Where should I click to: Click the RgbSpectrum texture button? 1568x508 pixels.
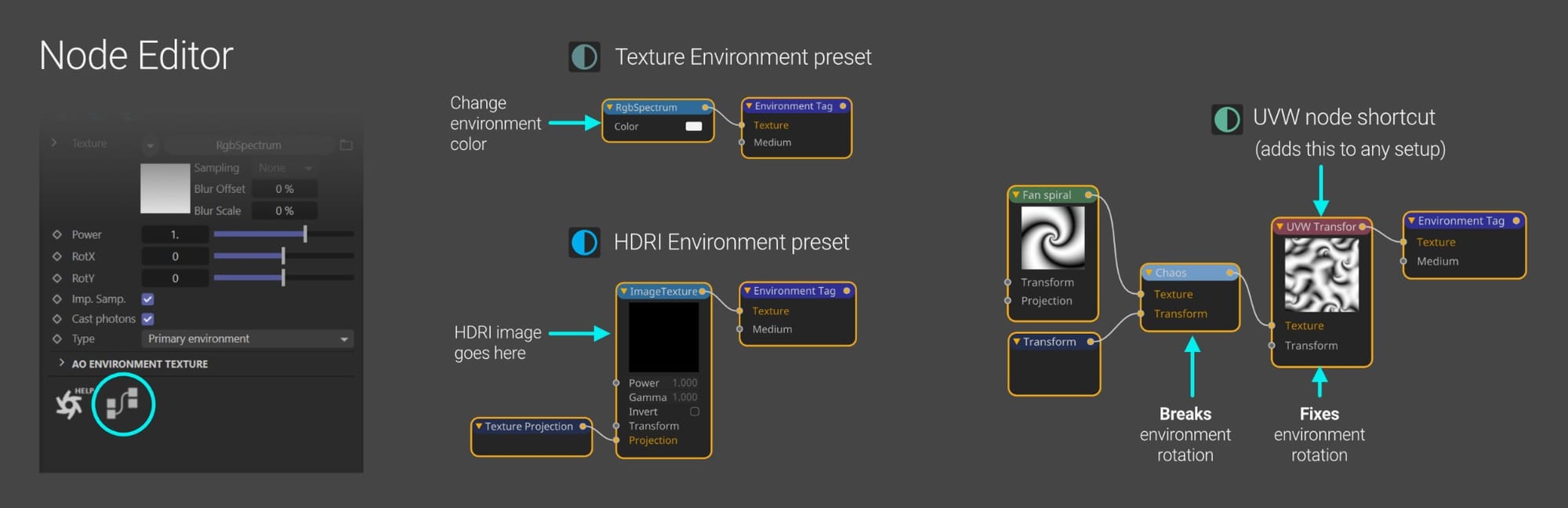click(249, 145)
